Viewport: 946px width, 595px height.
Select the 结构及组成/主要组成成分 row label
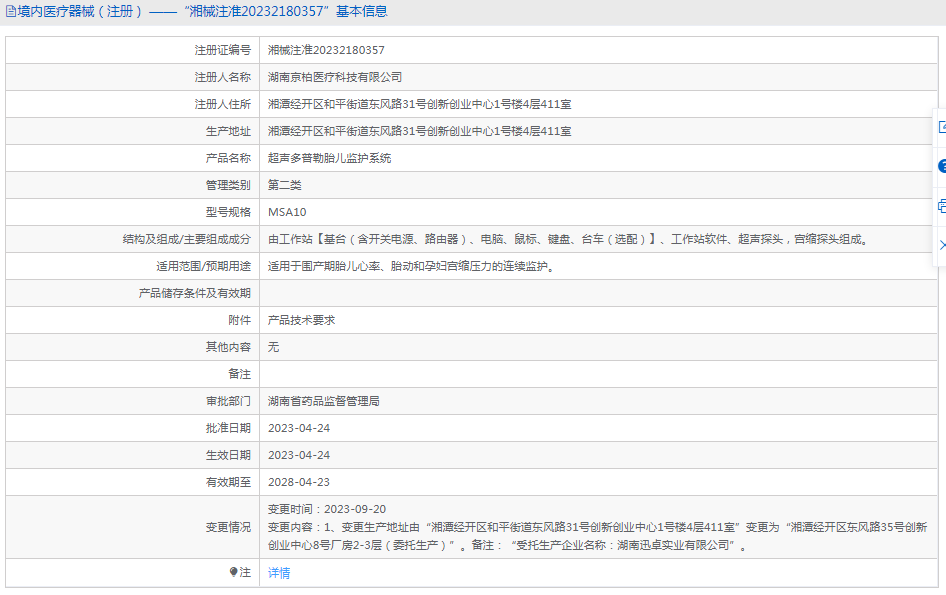click(x=186, y=240)
